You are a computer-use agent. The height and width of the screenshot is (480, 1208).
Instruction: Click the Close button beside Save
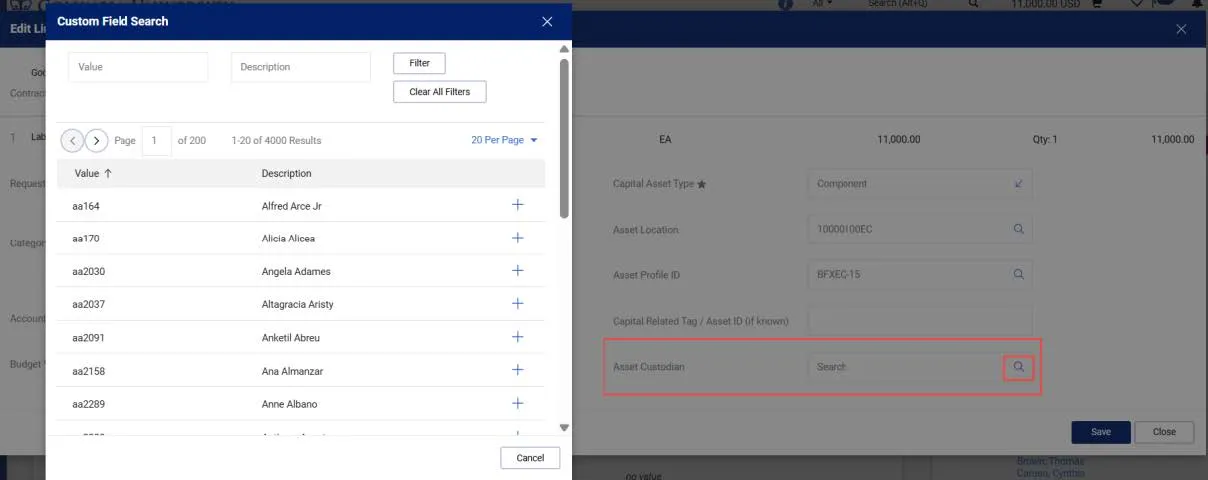[1164, 432]
